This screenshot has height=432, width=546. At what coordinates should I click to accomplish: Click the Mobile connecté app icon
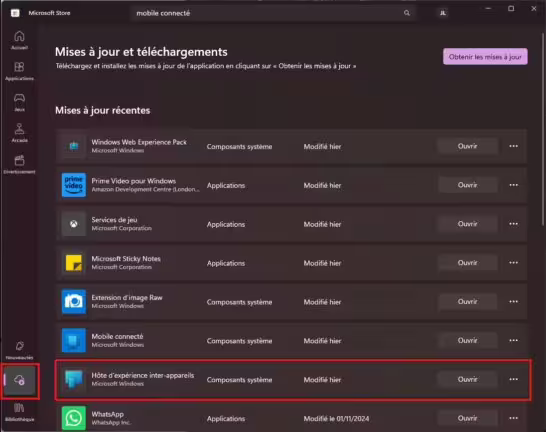(74, 340)
